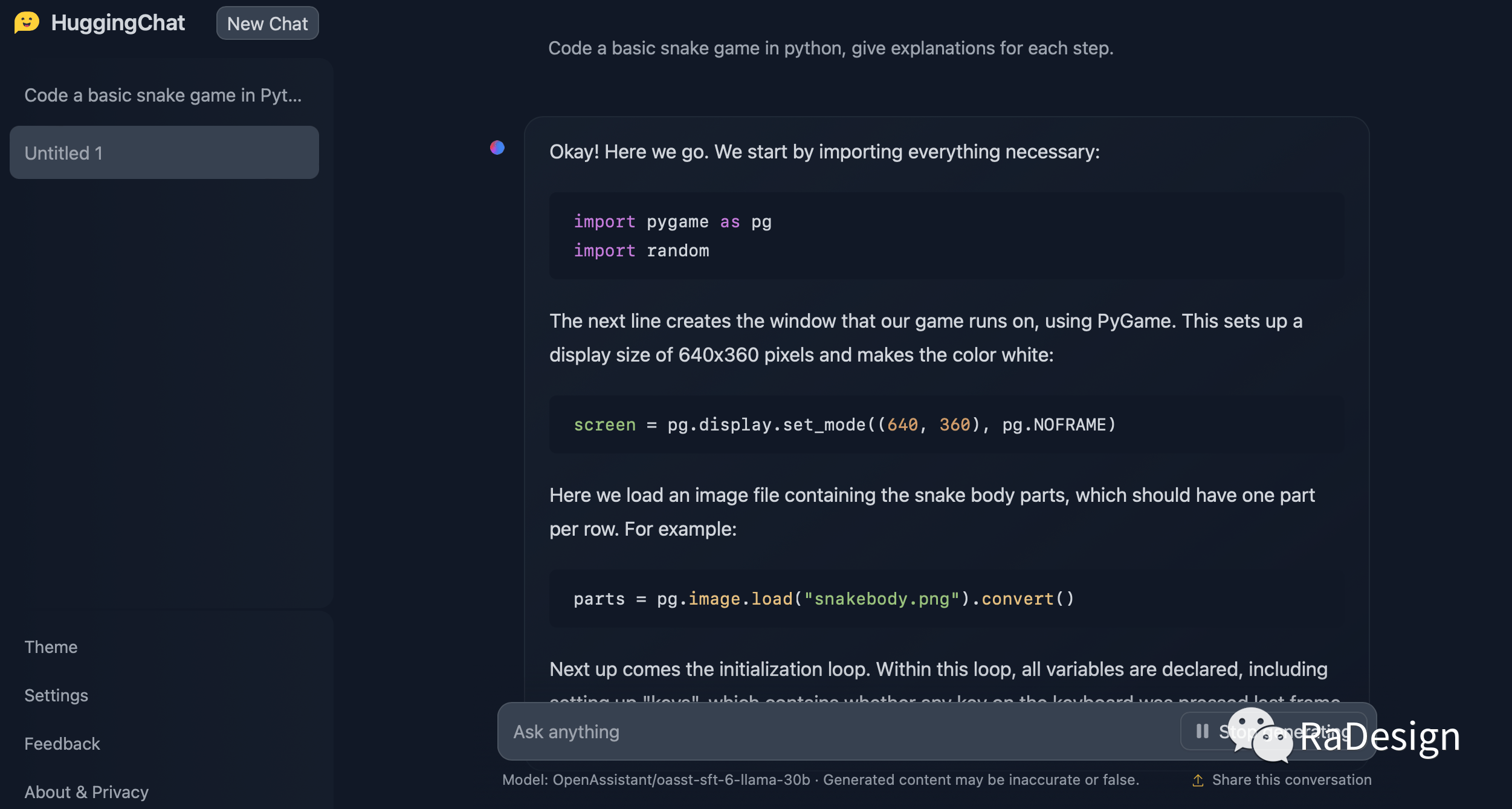Select the 'Untitled 1' conversation
Screen dimensions: 1512x809
click(164, 152)
